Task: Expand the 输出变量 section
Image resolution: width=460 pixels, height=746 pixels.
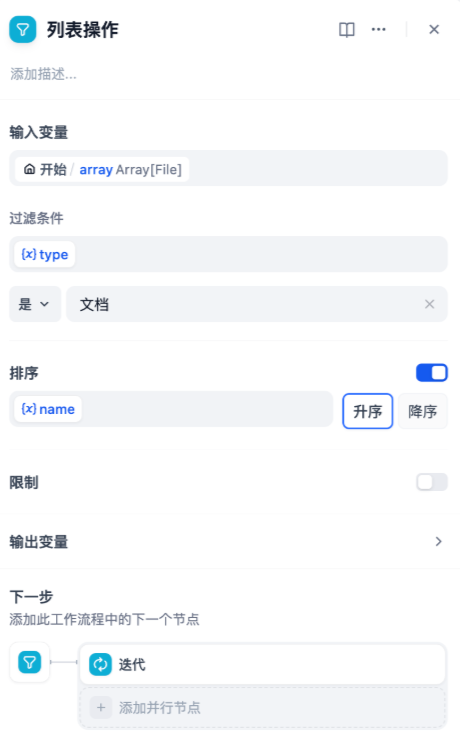Action: pos(228,541)
